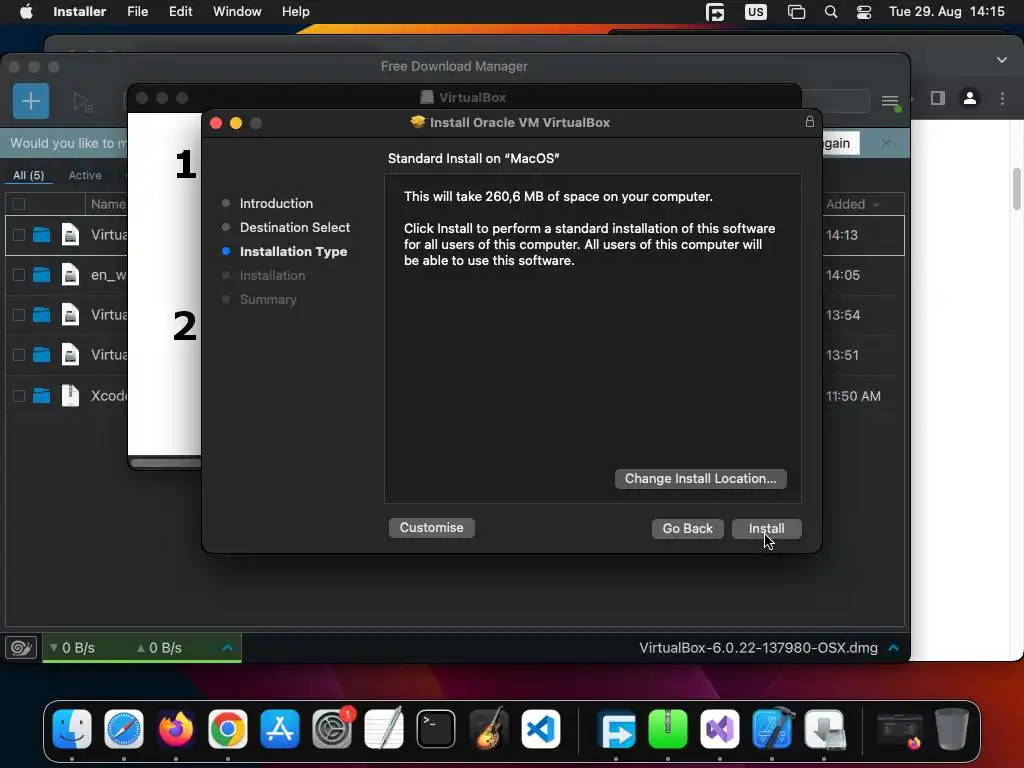
Task: Click the Customise button
Action: [431, 528]
